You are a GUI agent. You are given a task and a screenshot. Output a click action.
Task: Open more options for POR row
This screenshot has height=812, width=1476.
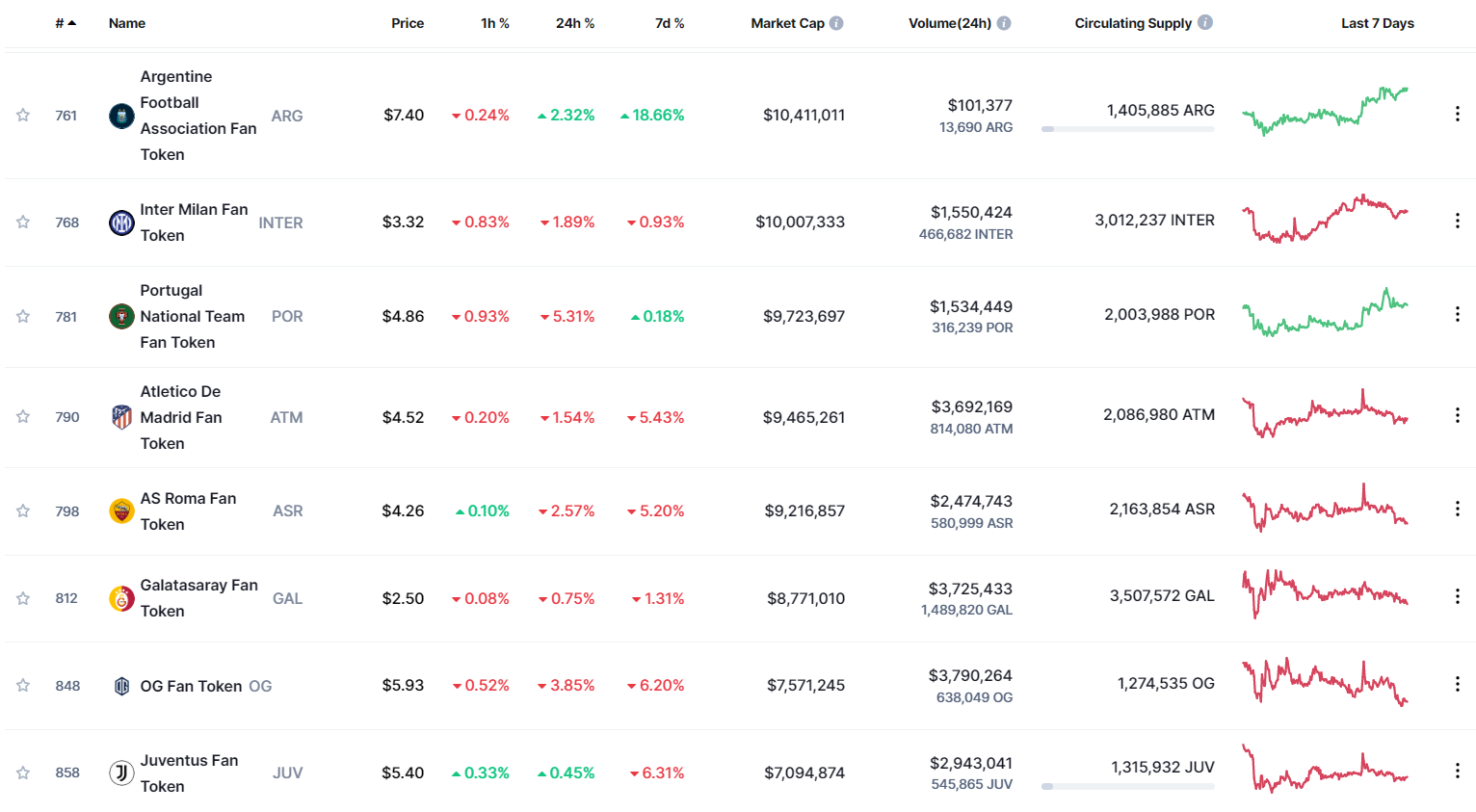(1457, 315)
